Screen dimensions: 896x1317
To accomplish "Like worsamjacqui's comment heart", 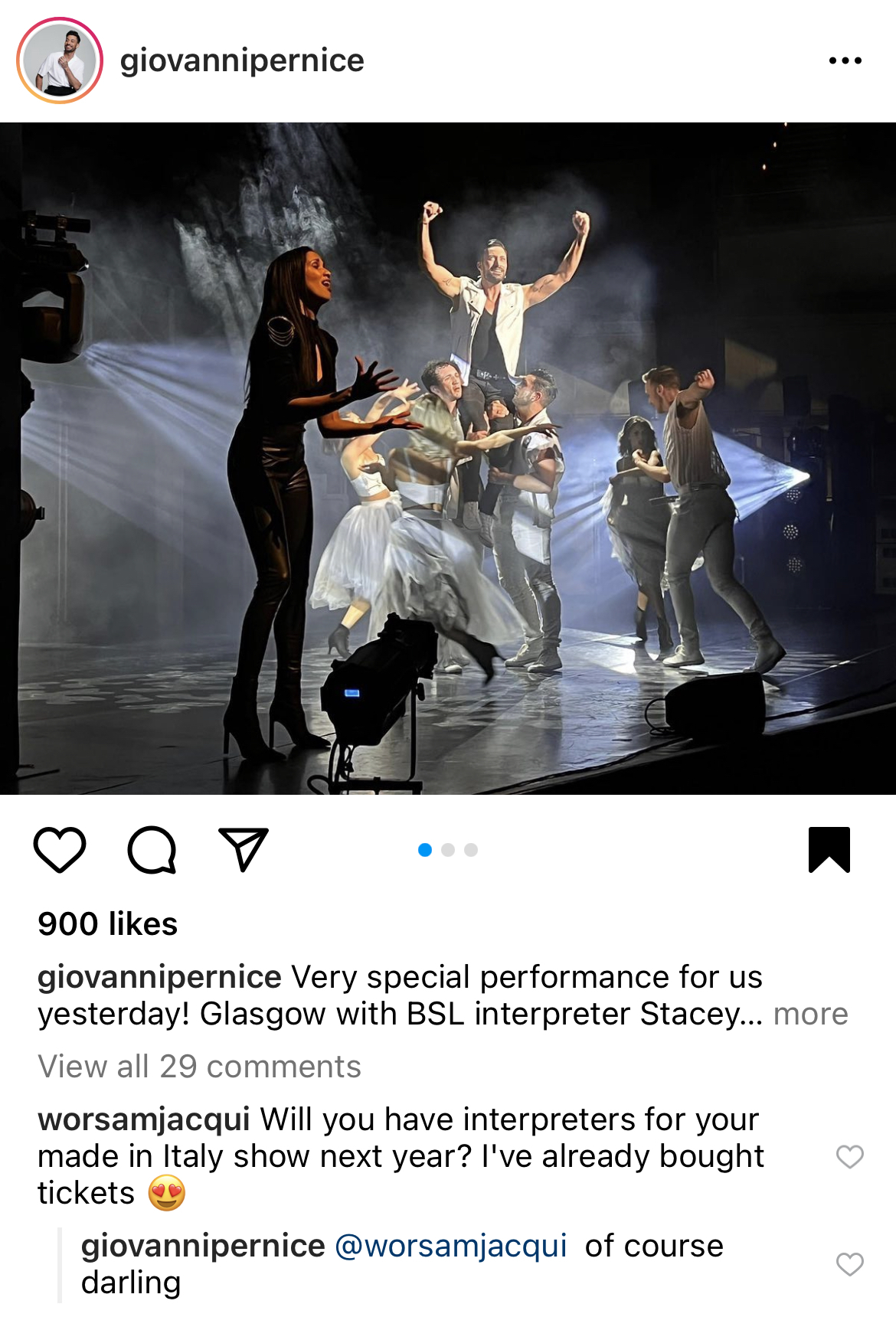I will tap(849, 1156).
